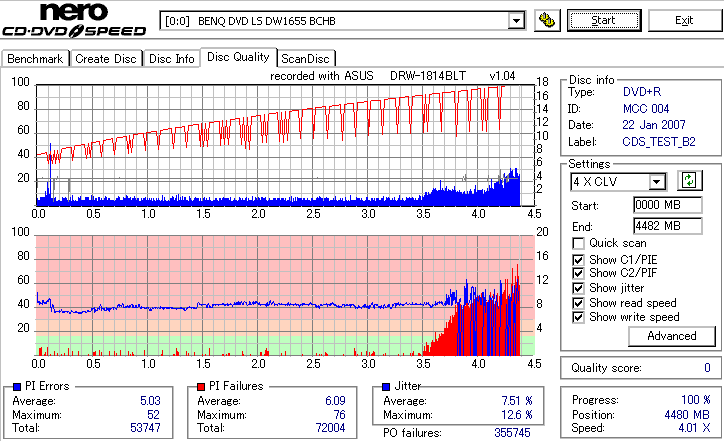Toggle Show write speed checkbox
724x441 pixels.
point(578,317)
